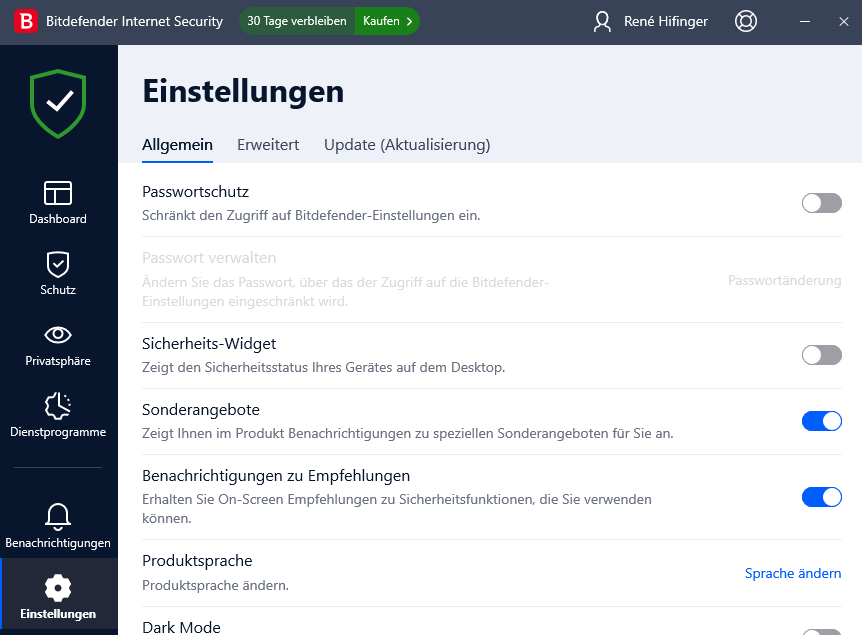Click the Kaufen button

(x=387, y=21)
